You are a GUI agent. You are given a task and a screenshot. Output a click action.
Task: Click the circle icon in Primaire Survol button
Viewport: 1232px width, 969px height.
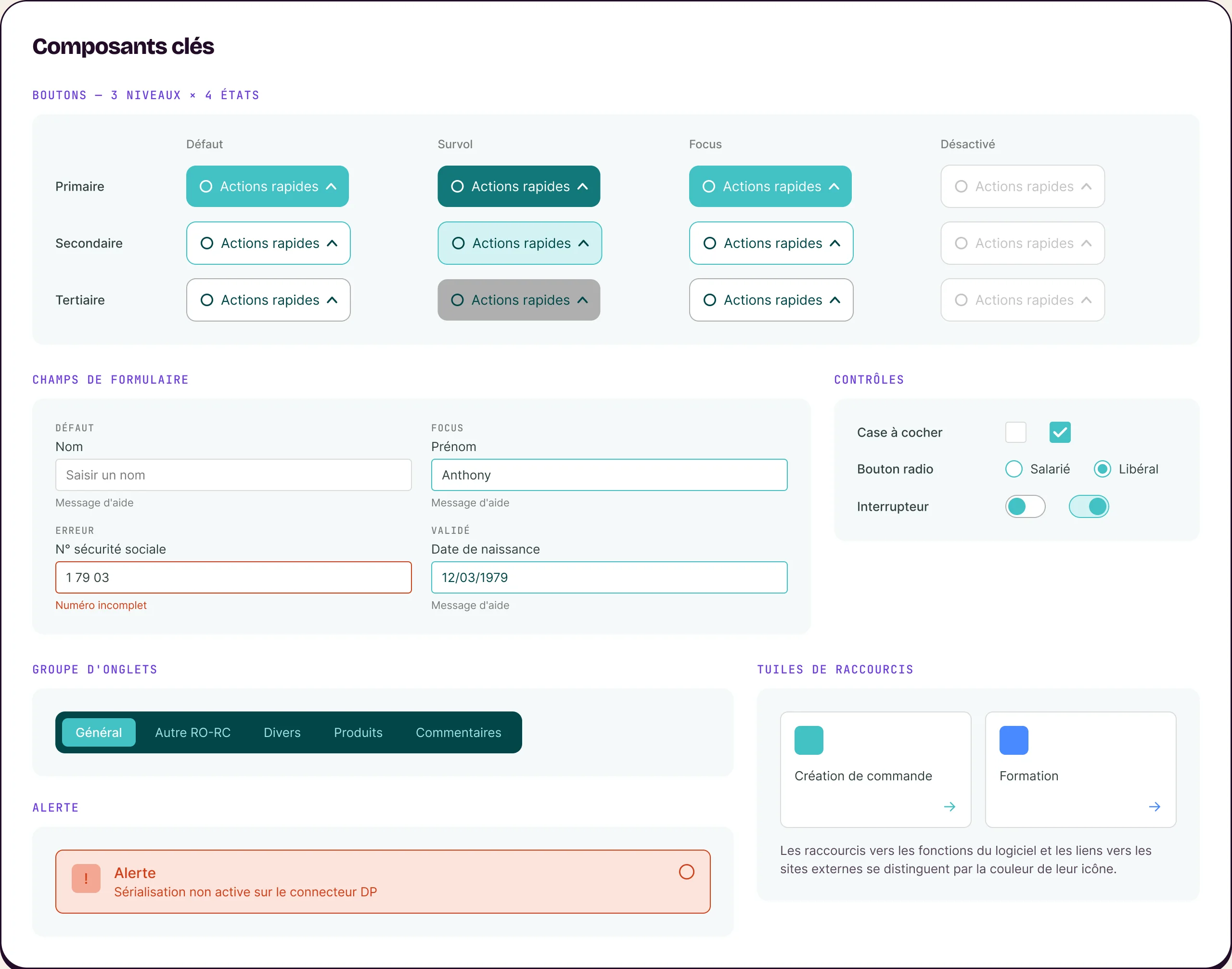click(457, 187)
